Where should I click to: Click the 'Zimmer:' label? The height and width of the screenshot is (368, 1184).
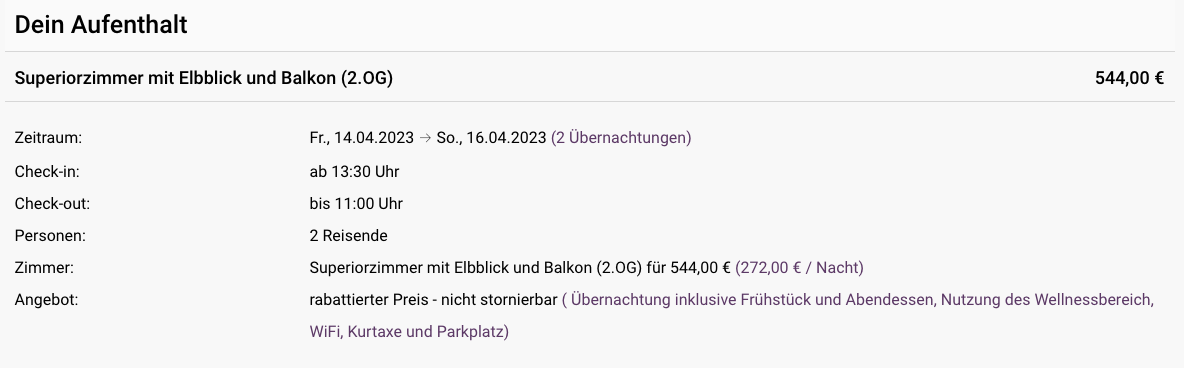44,267
